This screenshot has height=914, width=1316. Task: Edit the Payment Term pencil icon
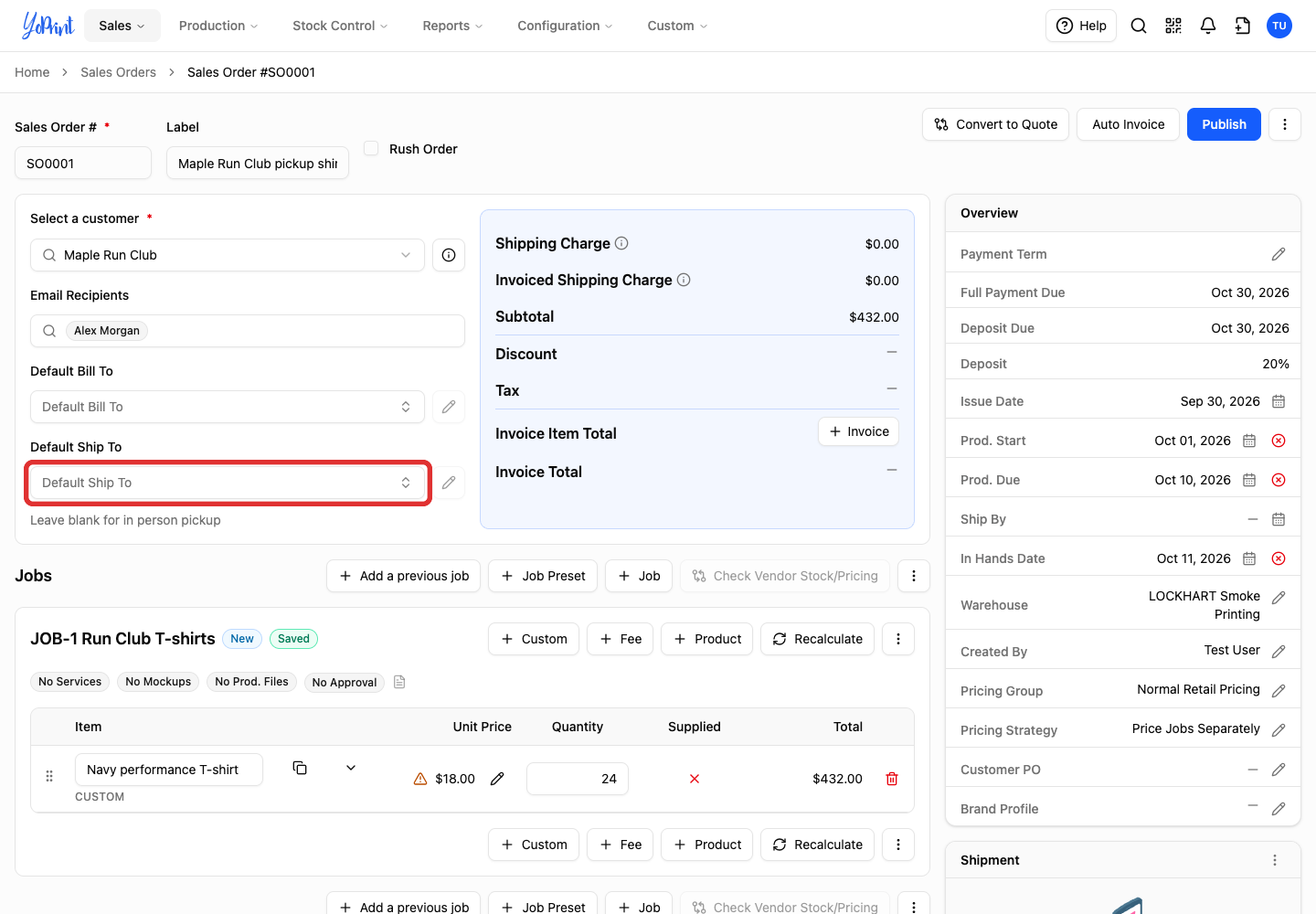click(x=1279, y=254)
